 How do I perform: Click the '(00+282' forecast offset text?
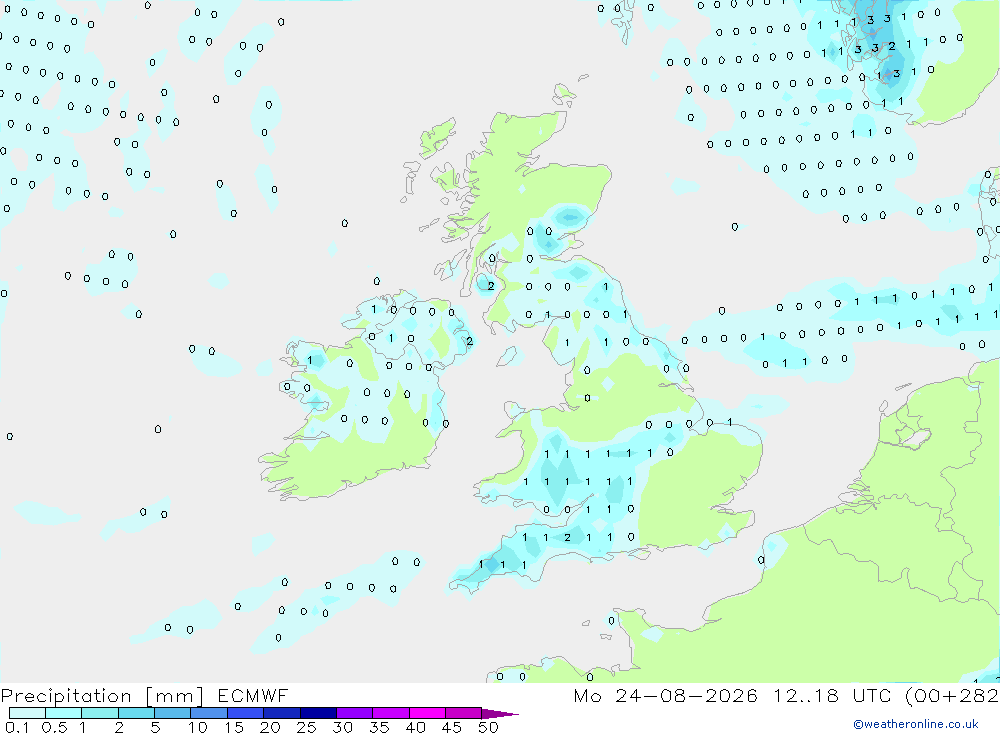(952, 696)
